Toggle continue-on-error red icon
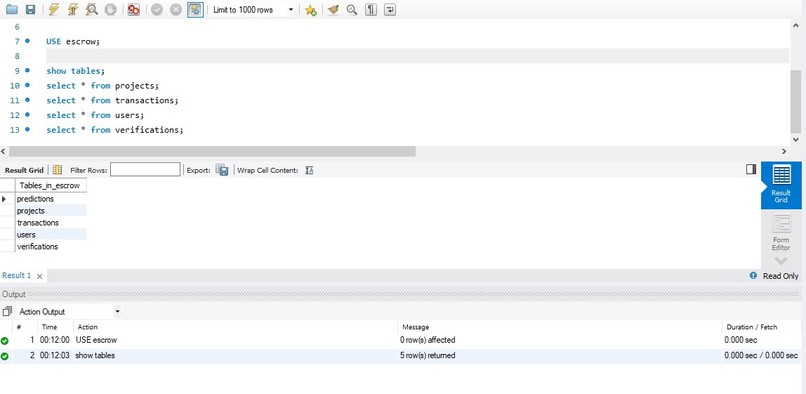The image size is (806, 394). point(134,9)
